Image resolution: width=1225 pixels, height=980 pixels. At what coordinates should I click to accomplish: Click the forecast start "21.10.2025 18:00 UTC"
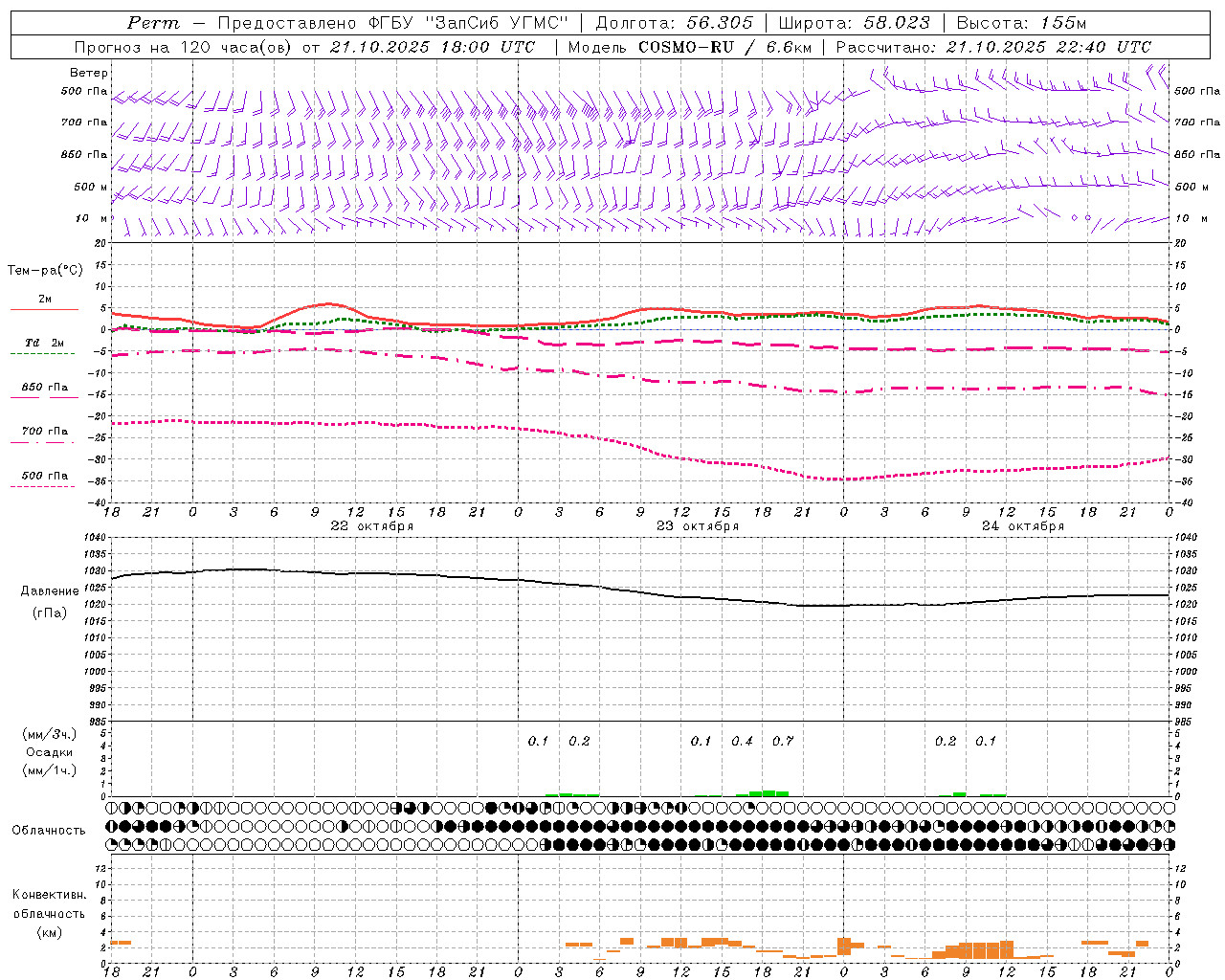[x=433, y=47]
